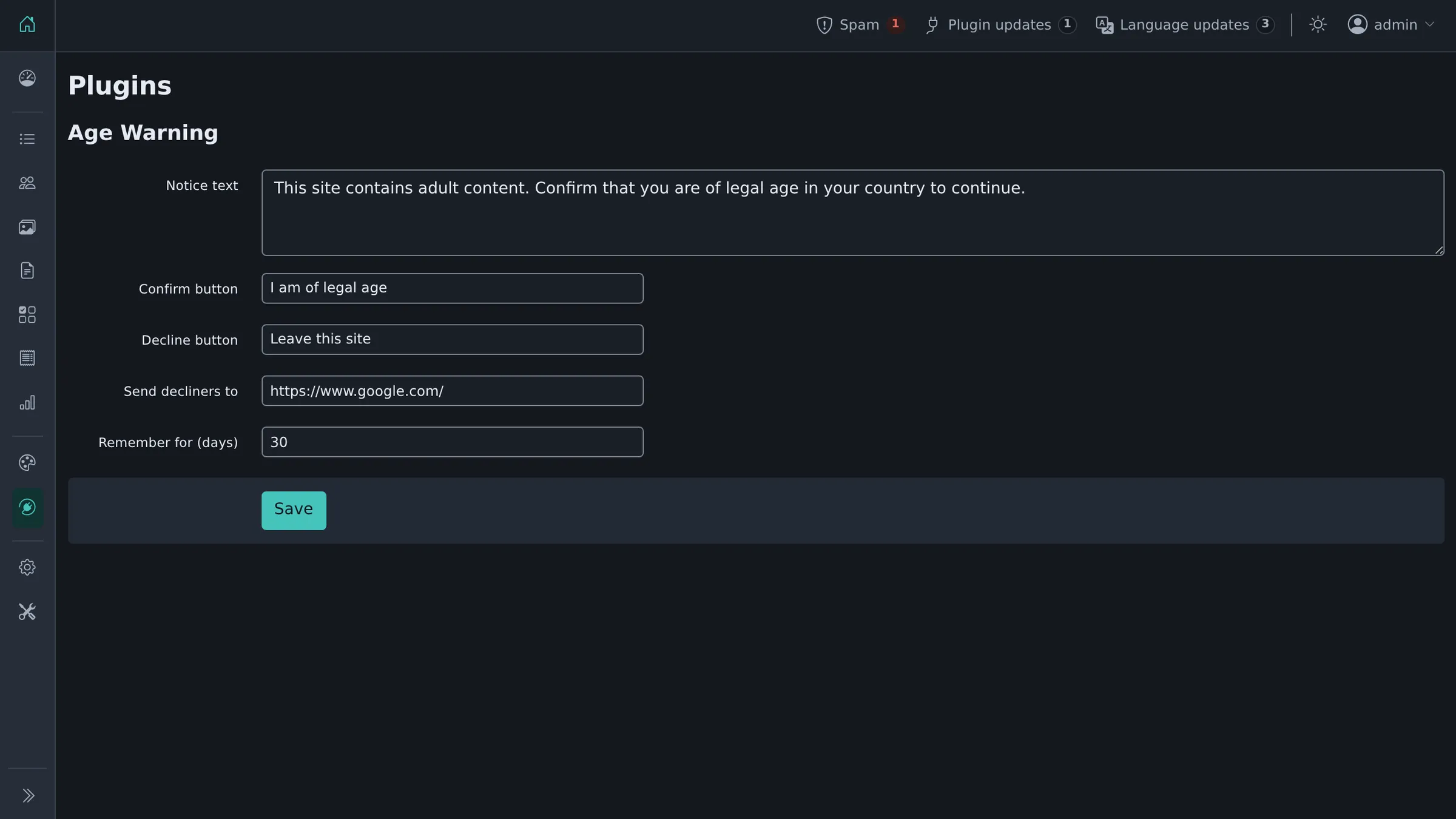
Task: Expand the admin user dropdown
Action: coord(1390,25)
